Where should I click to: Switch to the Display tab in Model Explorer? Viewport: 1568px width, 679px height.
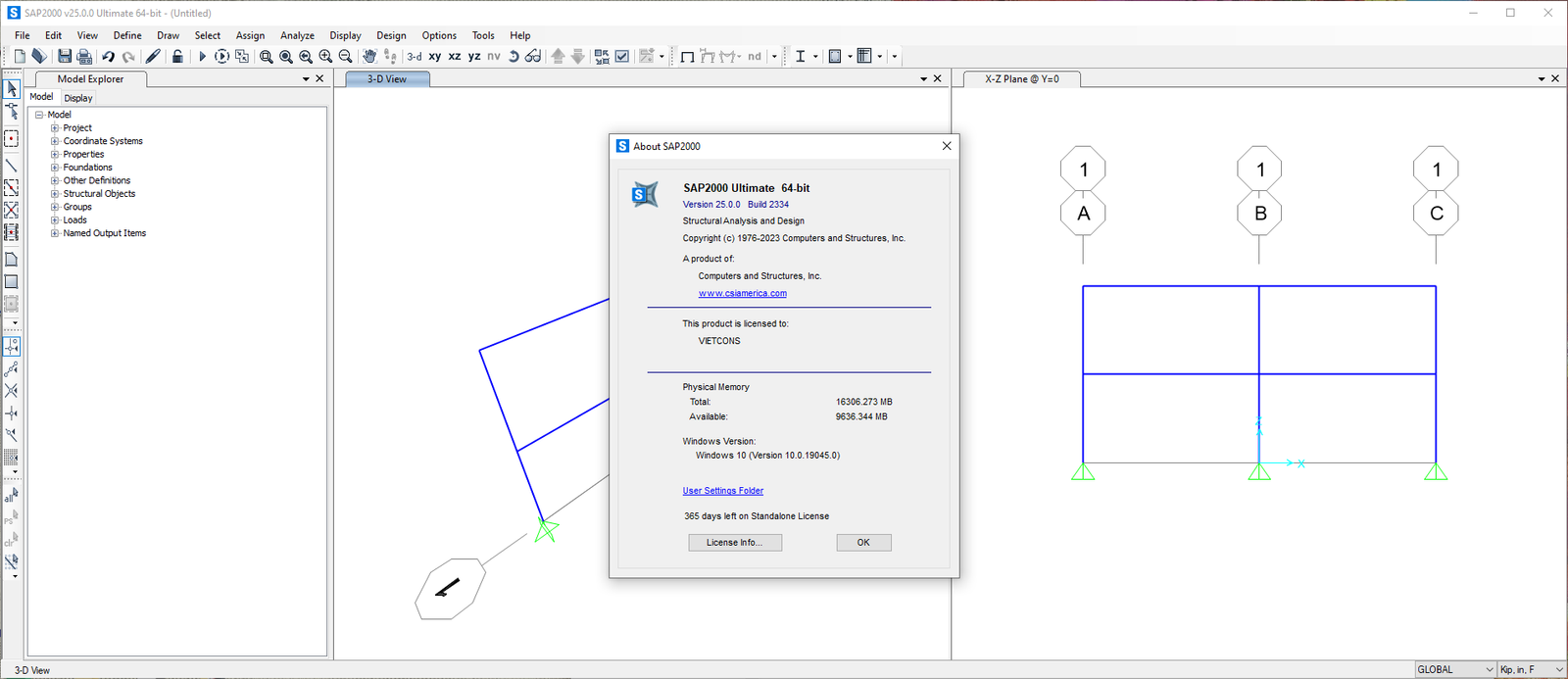coord(78,98)
